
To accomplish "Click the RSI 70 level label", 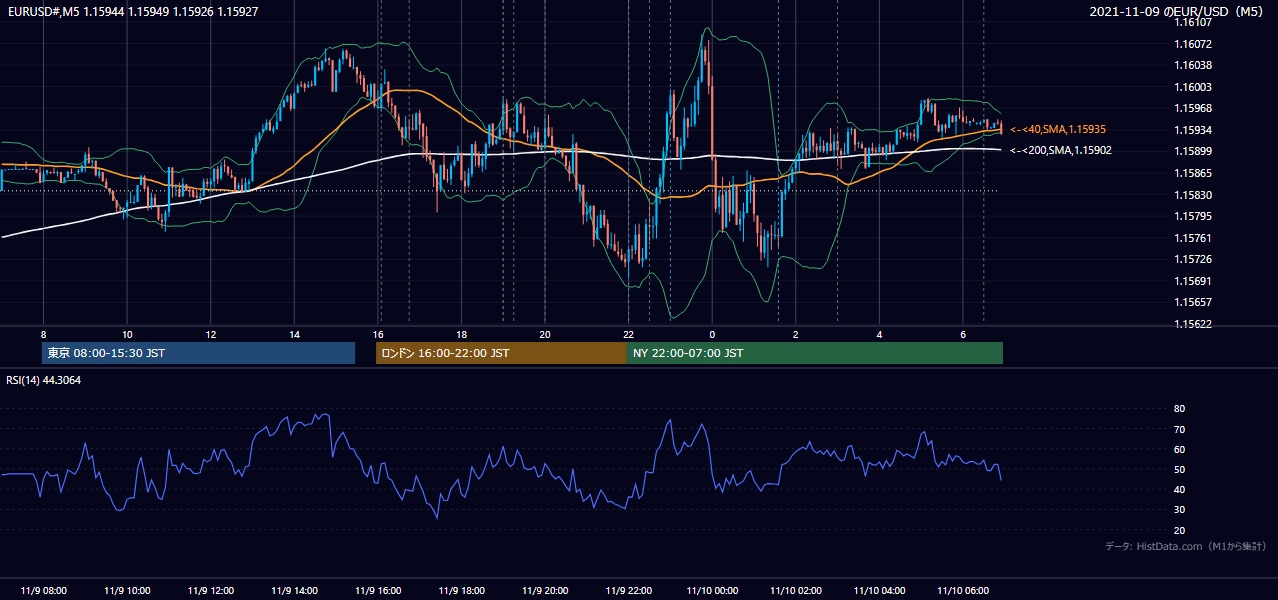I will tap(1180, 429).
